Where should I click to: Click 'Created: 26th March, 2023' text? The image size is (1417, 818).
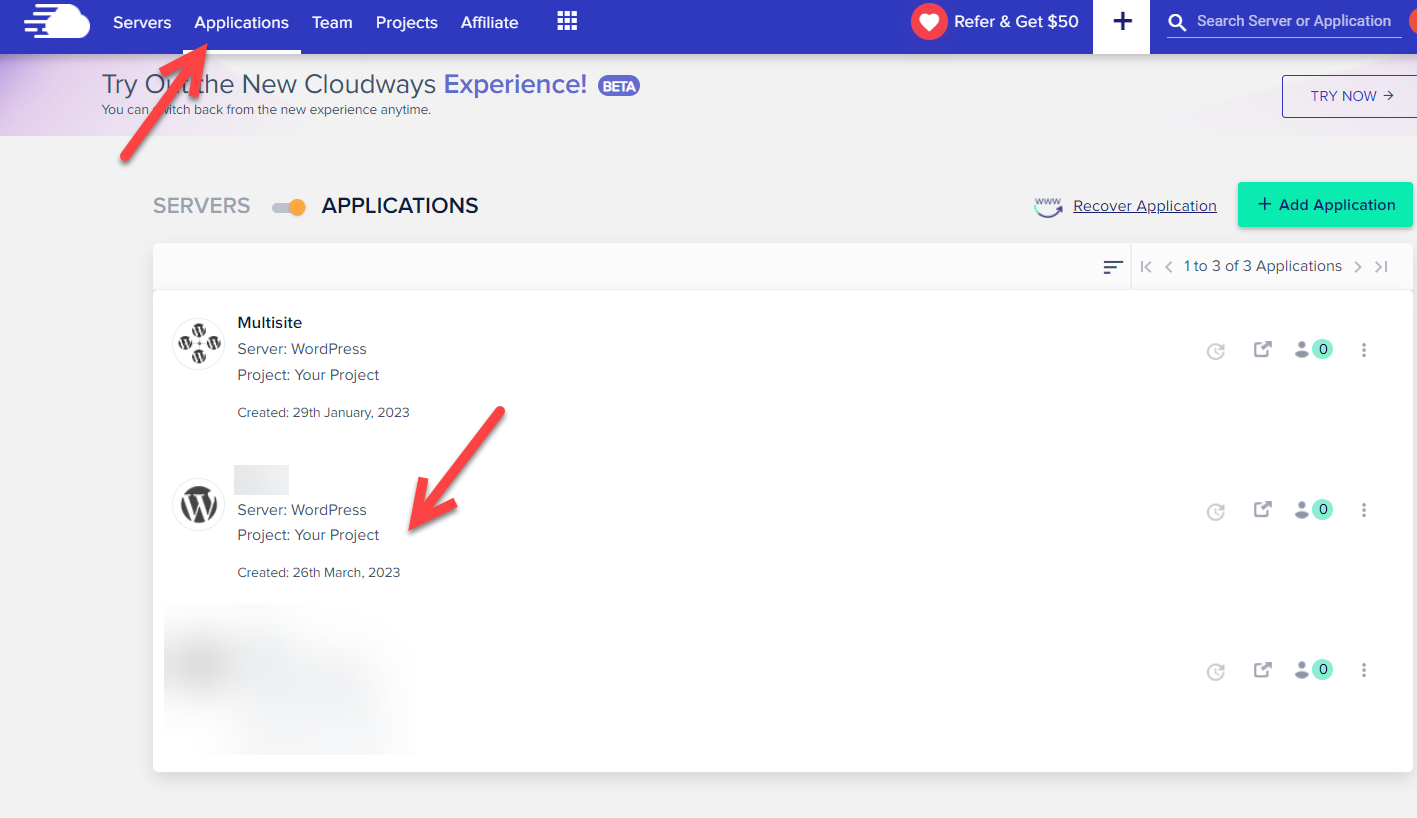click(x=318, y=573)
